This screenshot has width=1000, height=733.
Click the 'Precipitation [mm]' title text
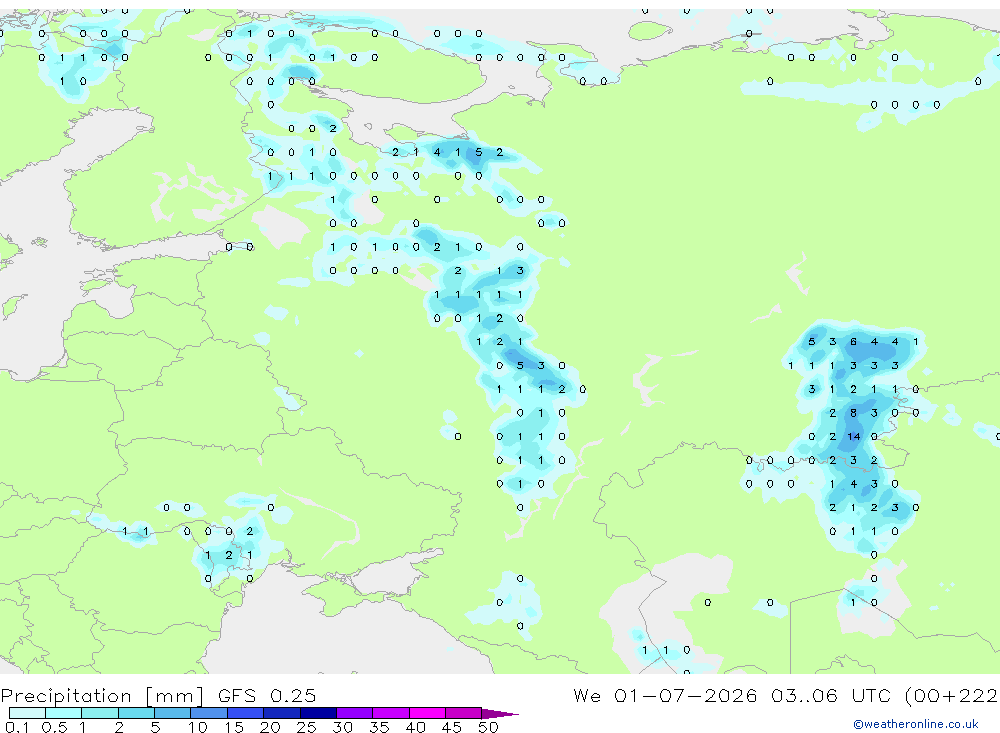click(x=102, y=695)
